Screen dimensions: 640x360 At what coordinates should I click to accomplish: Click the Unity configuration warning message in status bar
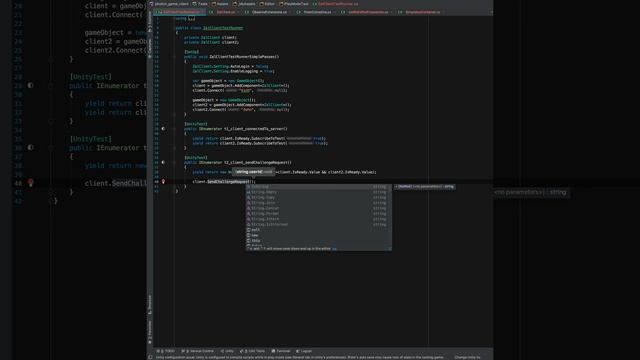pyautogui.click(x=300, y=357)
